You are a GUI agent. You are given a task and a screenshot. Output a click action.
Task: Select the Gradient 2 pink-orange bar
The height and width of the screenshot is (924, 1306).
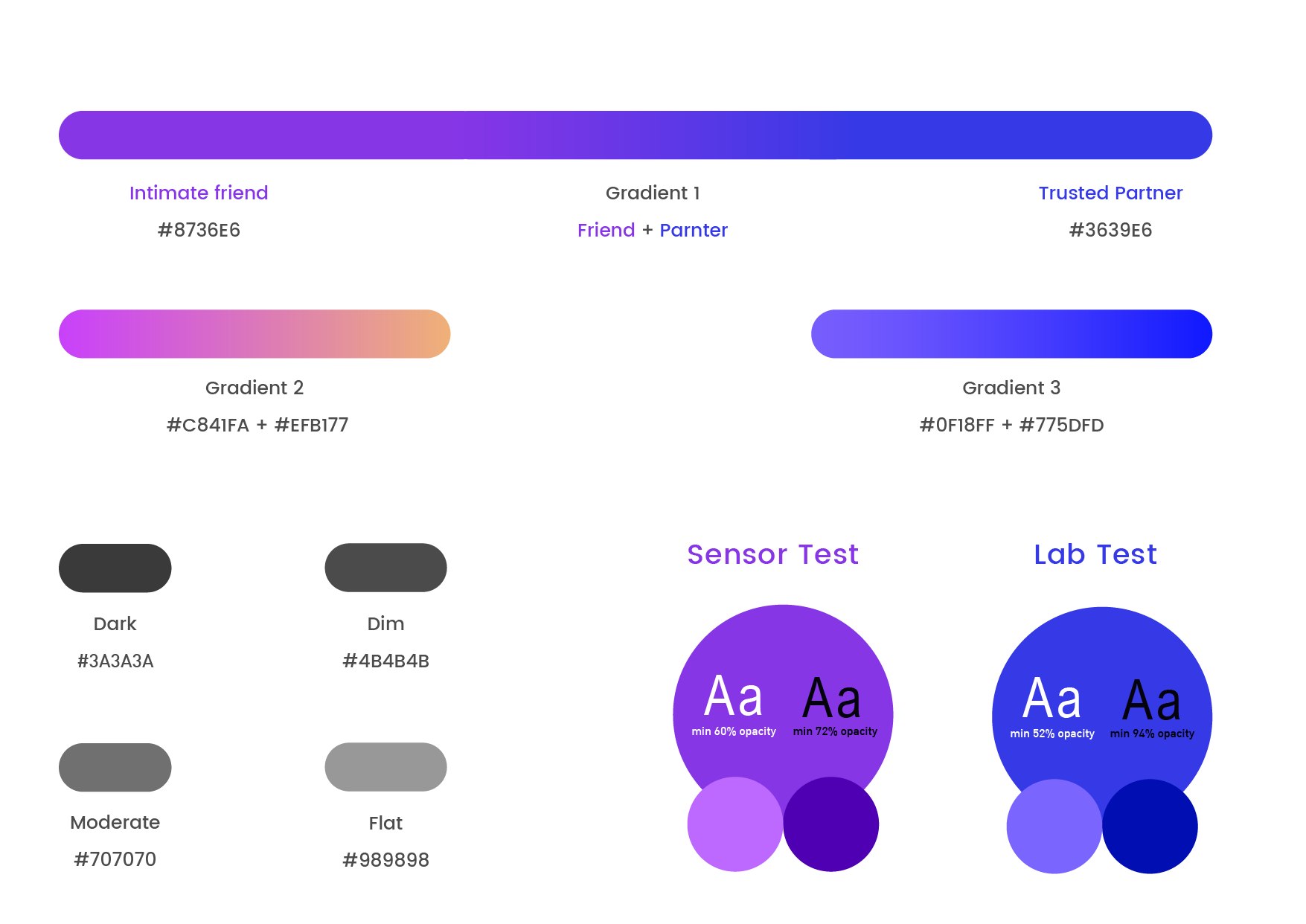pos(255,334)
